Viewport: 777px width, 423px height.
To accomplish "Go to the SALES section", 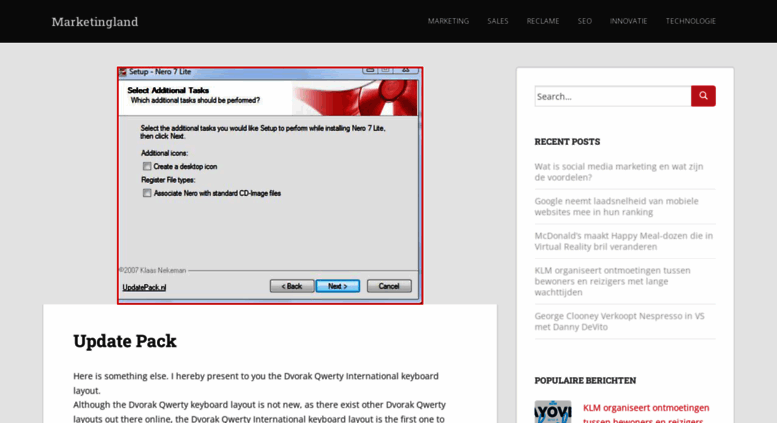I will coord(498,21).
